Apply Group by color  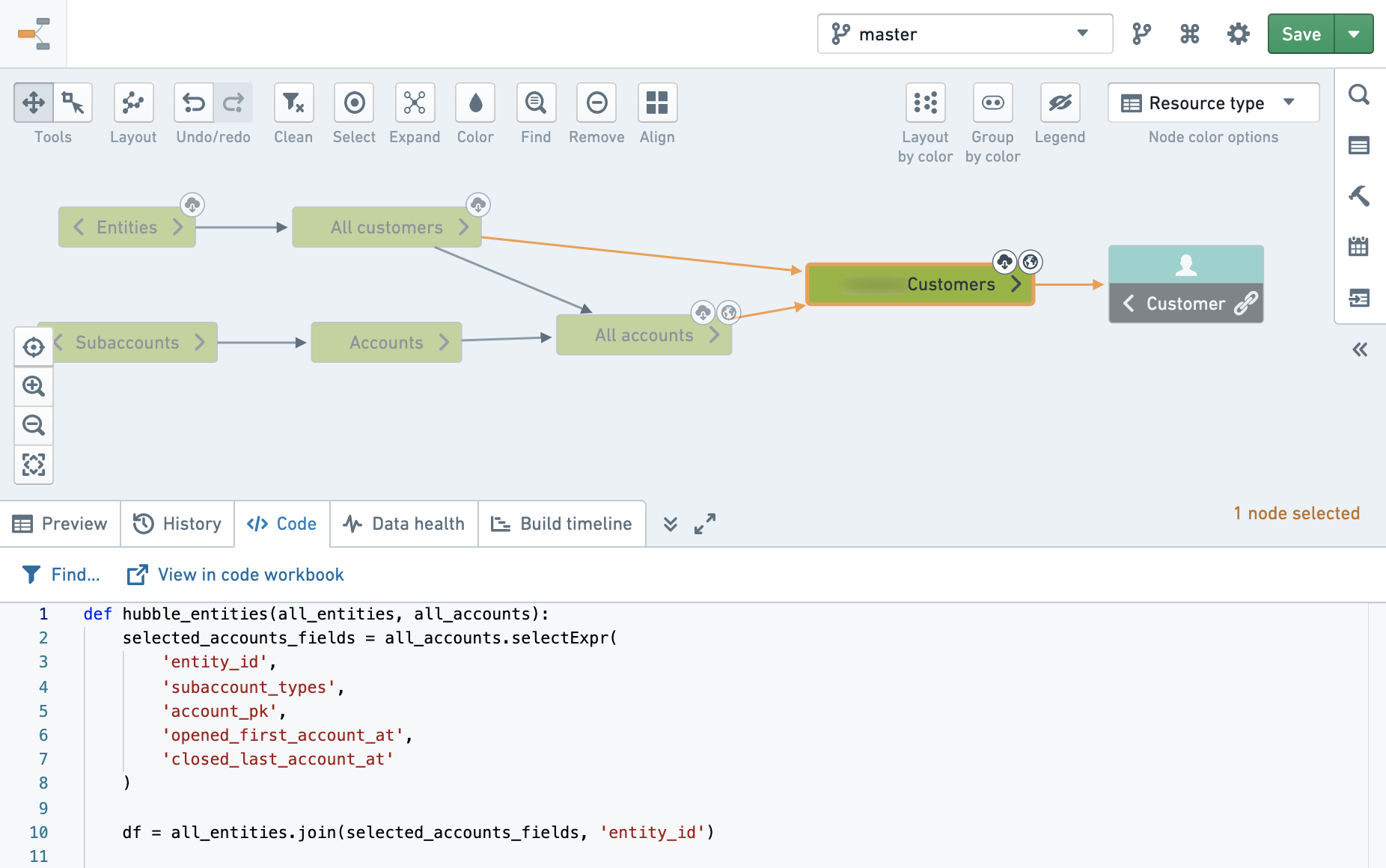[992, 103]
